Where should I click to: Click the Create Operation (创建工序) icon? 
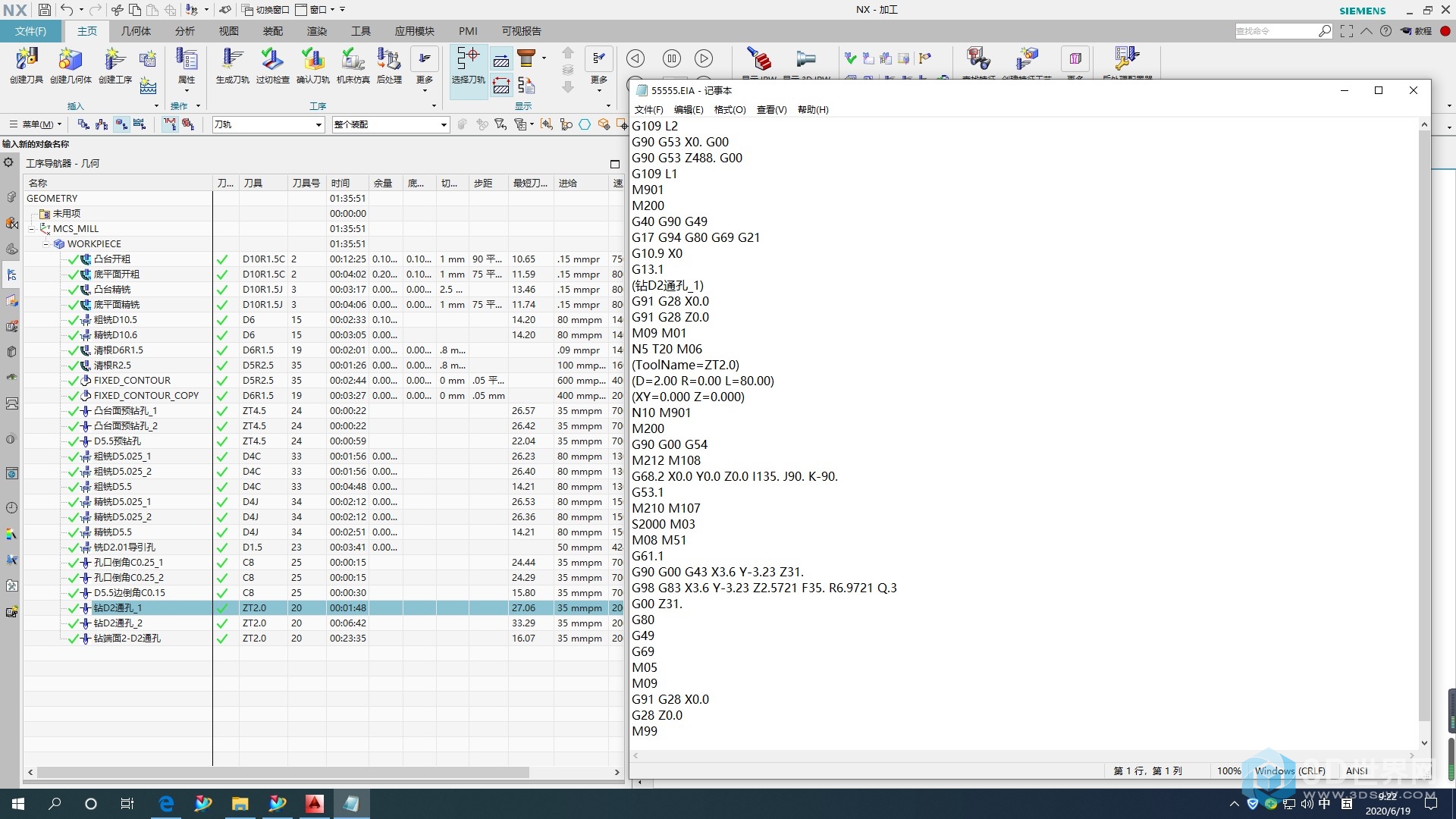(x=115, y=65)
